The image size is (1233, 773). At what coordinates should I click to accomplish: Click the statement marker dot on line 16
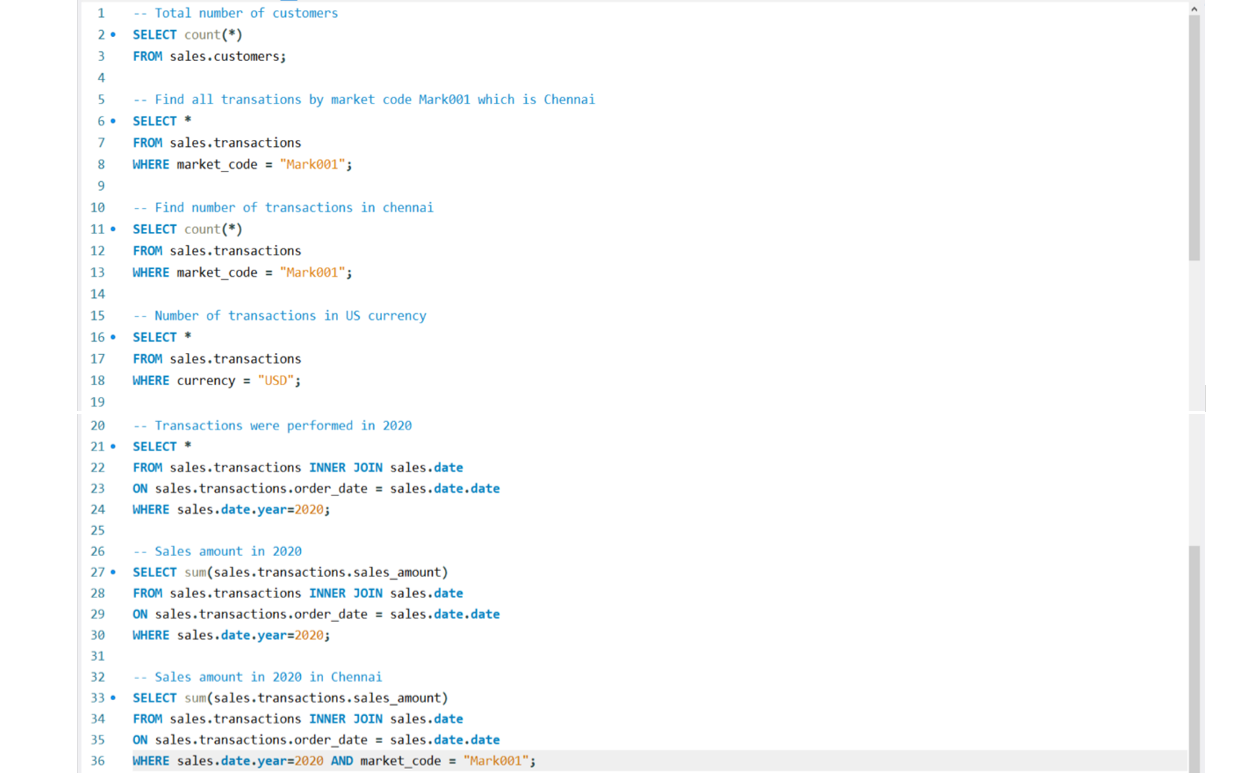113,337
